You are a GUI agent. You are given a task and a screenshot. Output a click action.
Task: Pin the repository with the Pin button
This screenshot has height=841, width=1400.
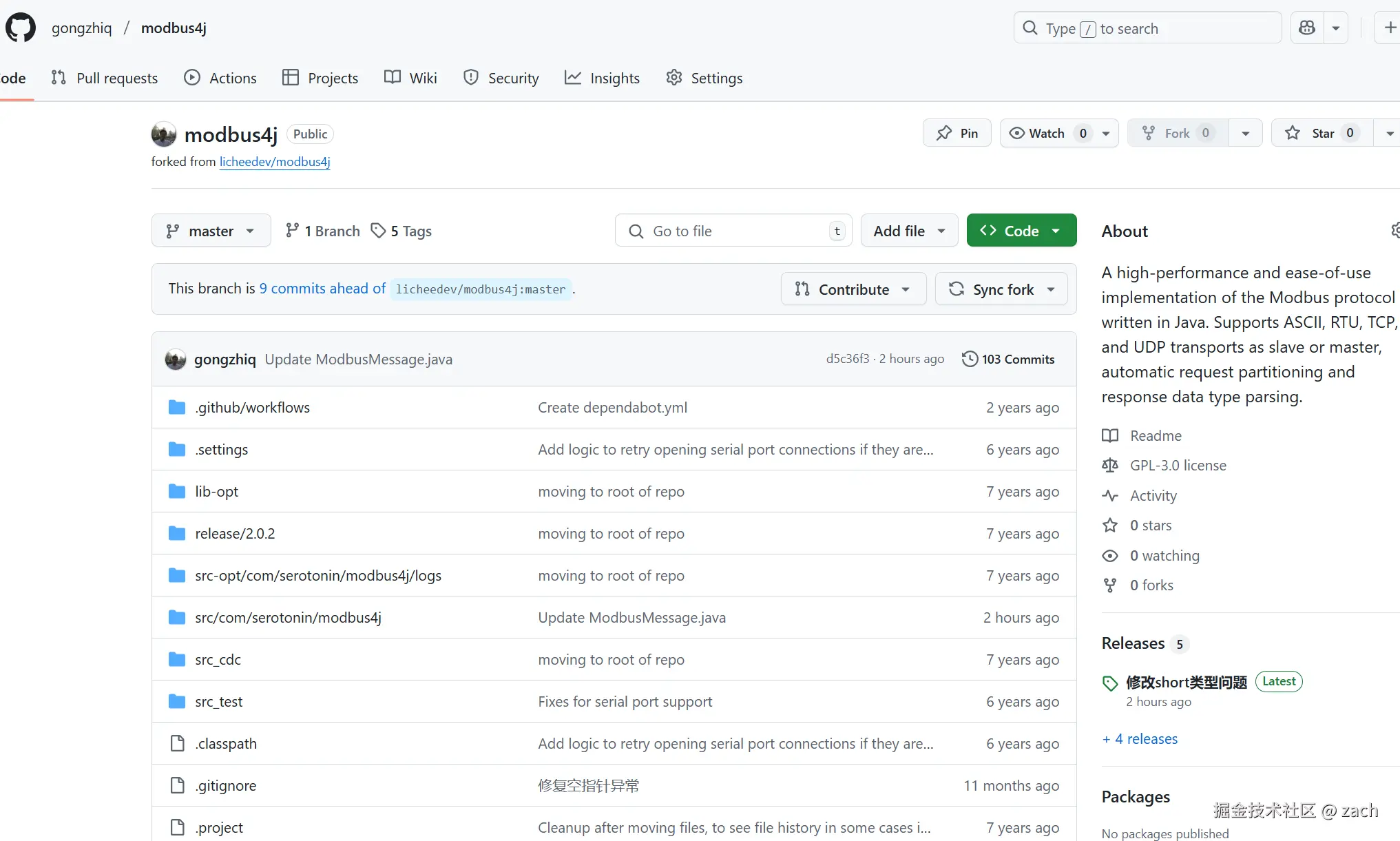click(957, 133)
